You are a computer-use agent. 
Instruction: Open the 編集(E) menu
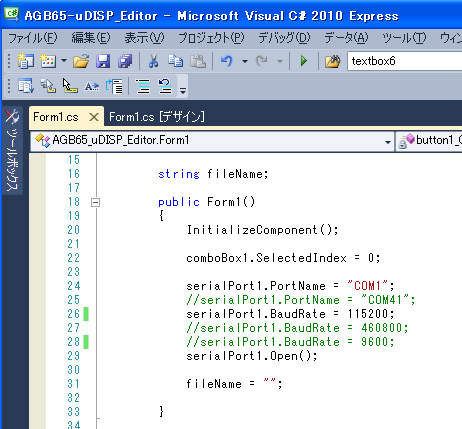pyautogui.click(x=91, y=38)
